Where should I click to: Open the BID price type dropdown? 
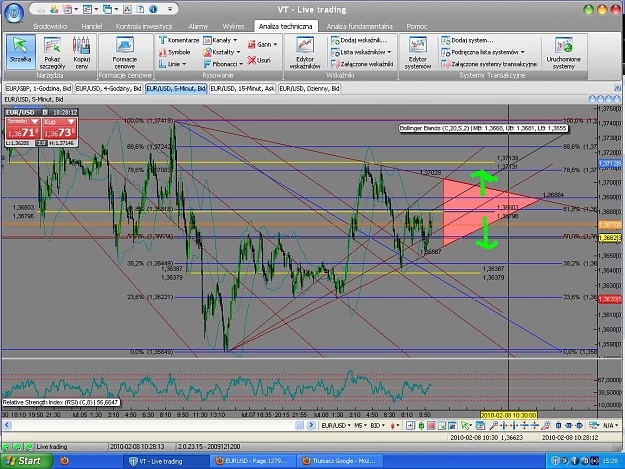pyautogui.click(x=377, y=426)
